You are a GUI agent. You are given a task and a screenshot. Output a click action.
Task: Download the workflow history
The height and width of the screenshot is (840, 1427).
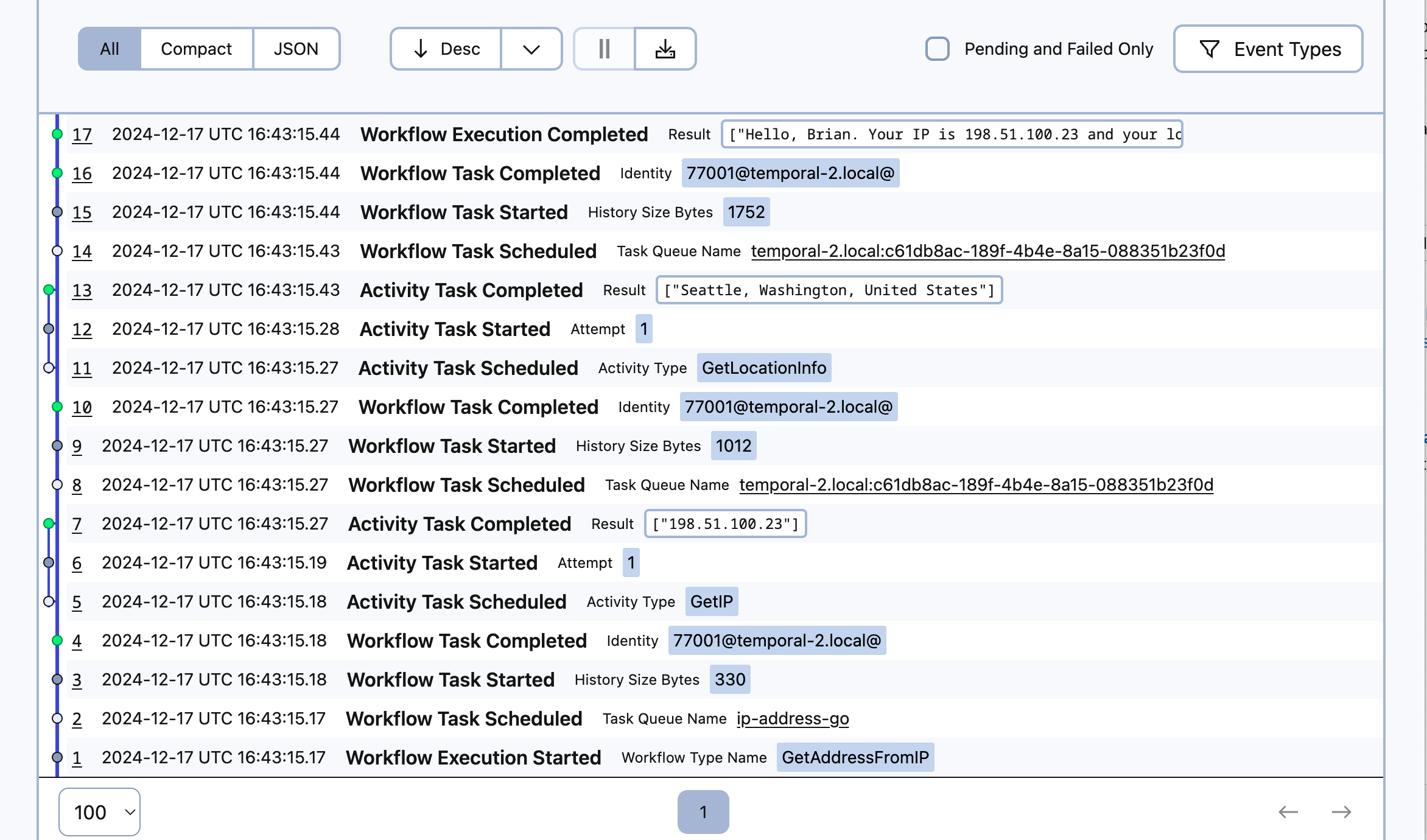point(665,49)
